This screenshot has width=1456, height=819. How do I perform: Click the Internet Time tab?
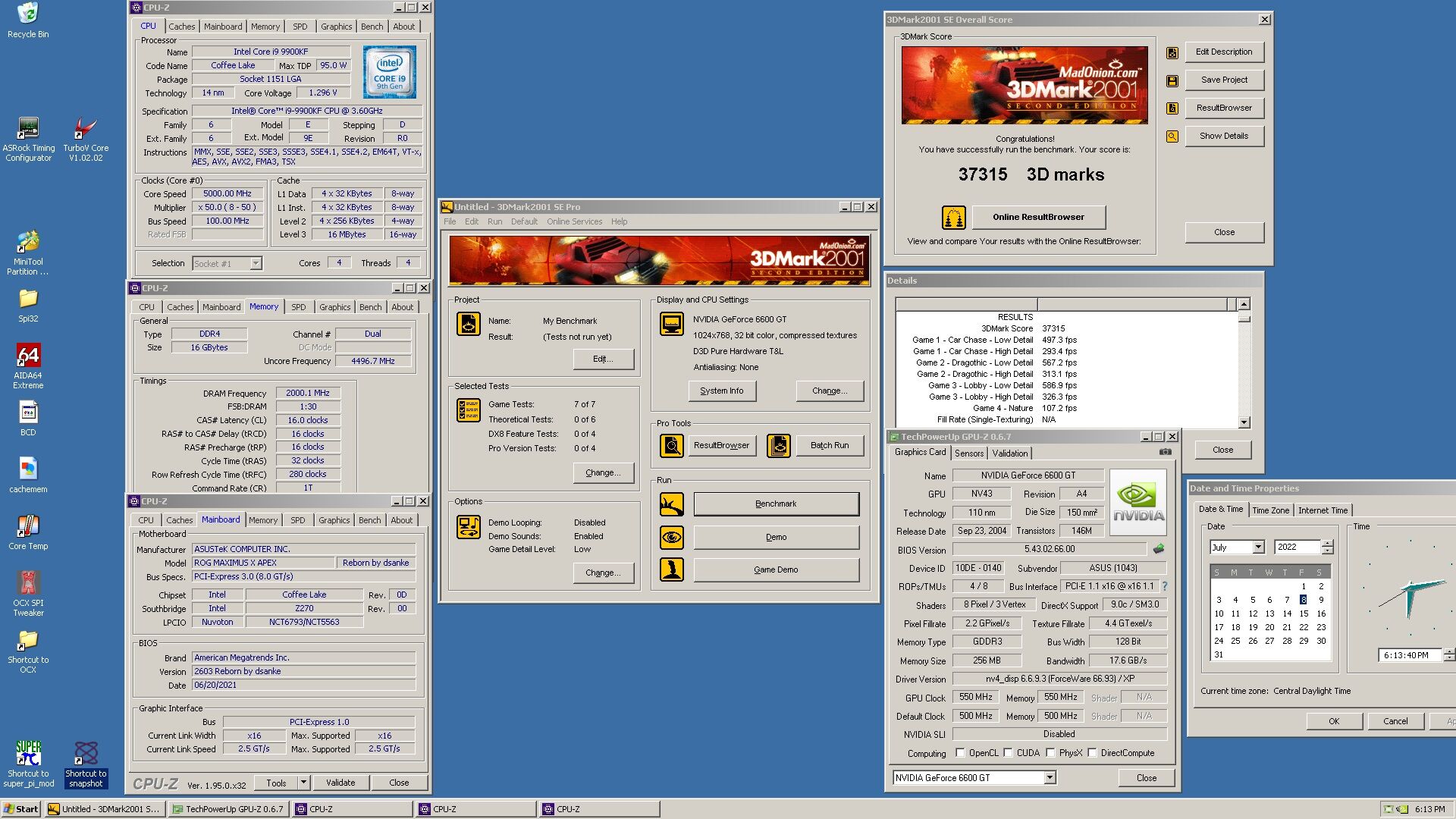(1323, 510)
